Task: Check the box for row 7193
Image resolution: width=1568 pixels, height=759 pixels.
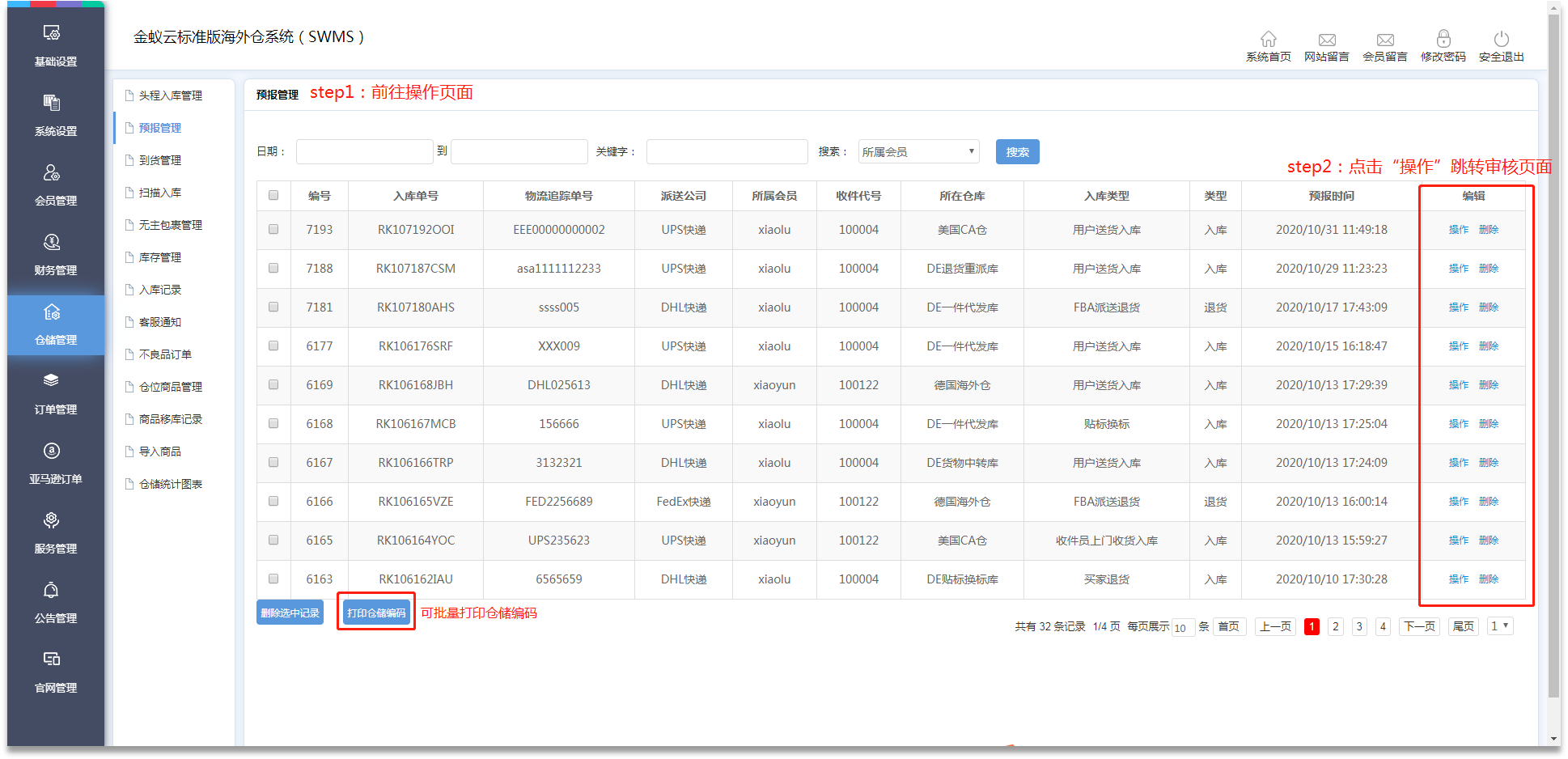Action: 273,230
